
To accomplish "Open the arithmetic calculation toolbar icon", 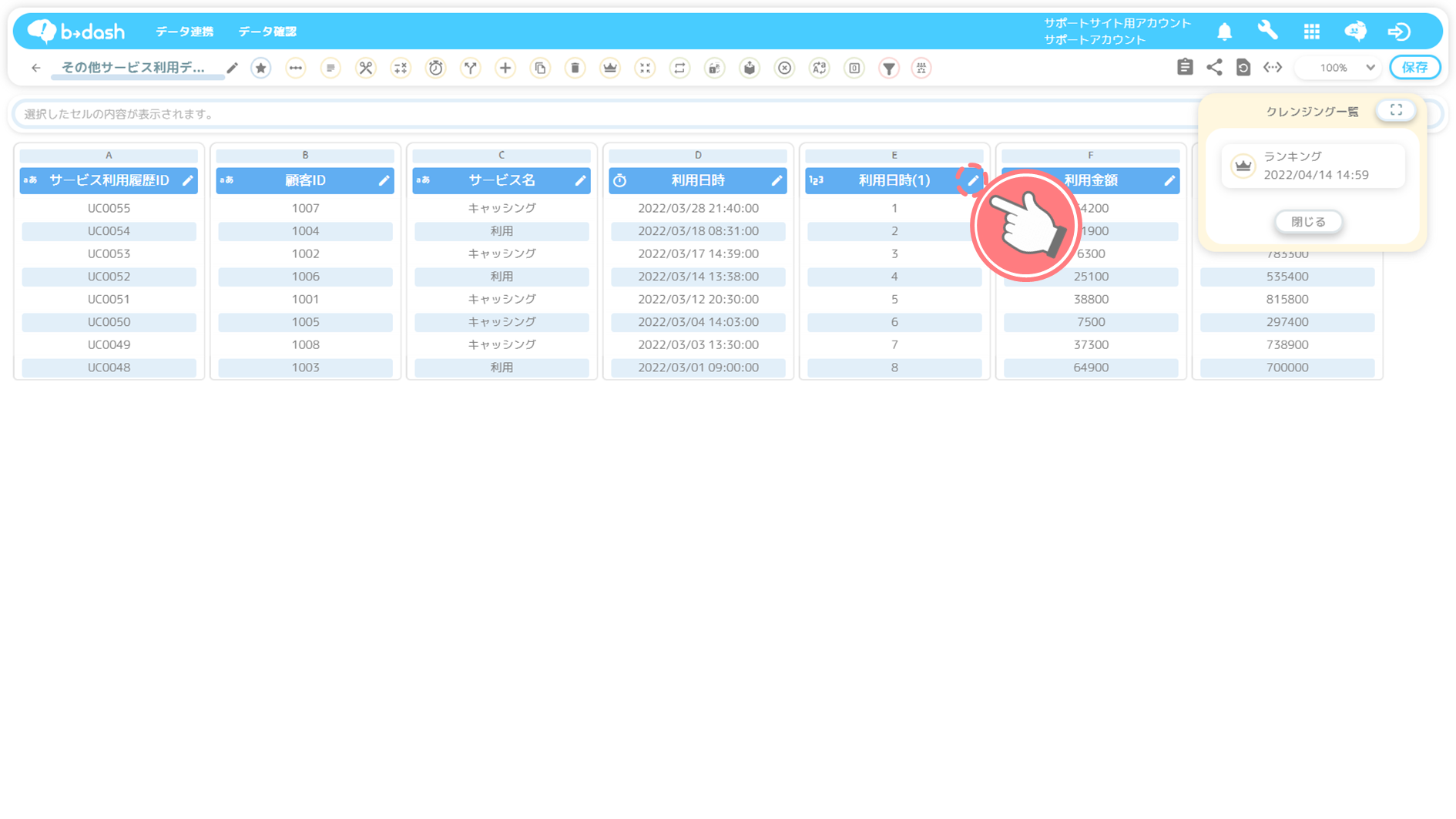I will tap(401, 68).
